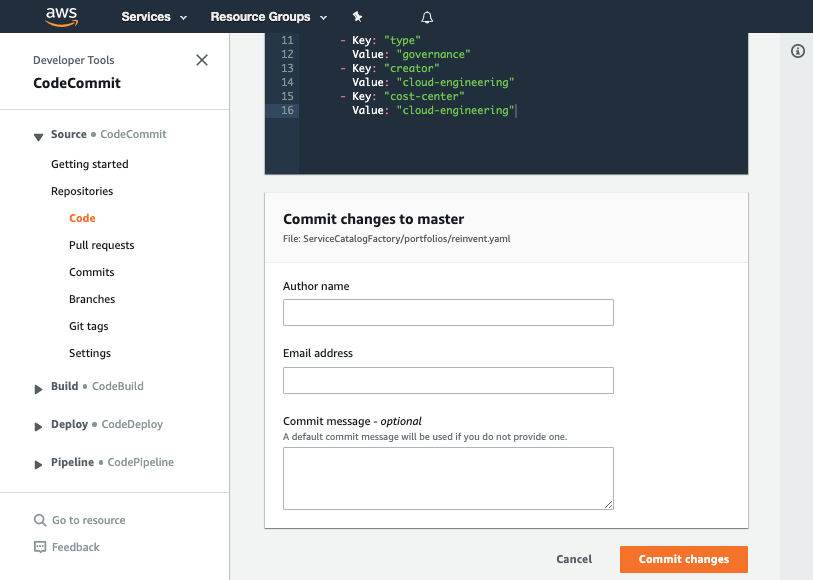Open the info panel icon

point(797,51)
